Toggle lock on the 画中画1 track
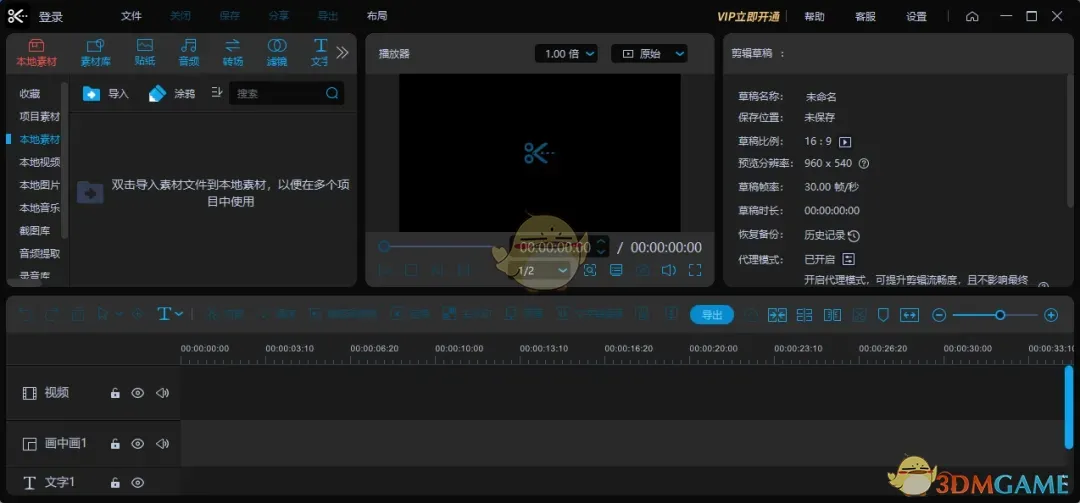1080x503 pixels. tap(115, 444)
